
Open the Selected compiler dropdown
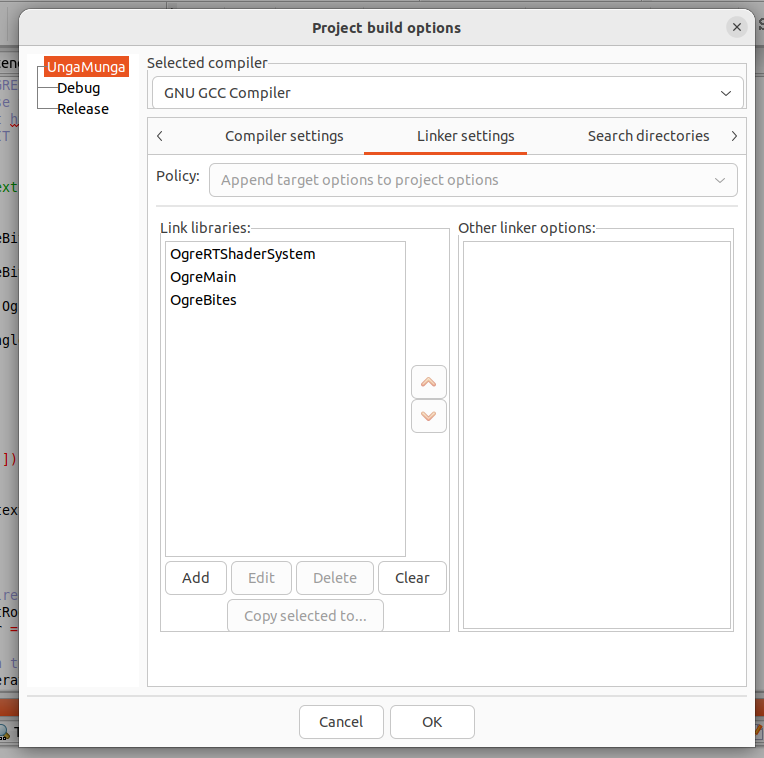tap(447, 93)
